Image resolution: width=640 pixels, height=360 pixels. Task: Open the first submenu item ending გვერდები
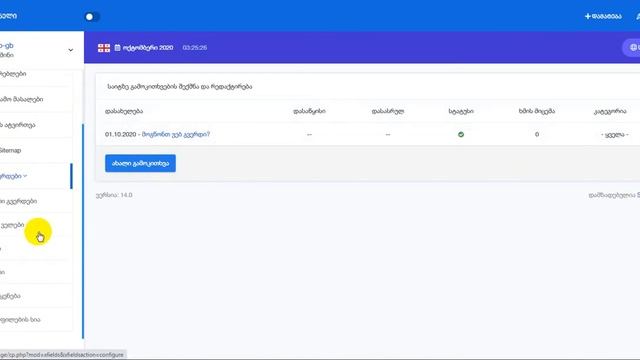[36, 201]
